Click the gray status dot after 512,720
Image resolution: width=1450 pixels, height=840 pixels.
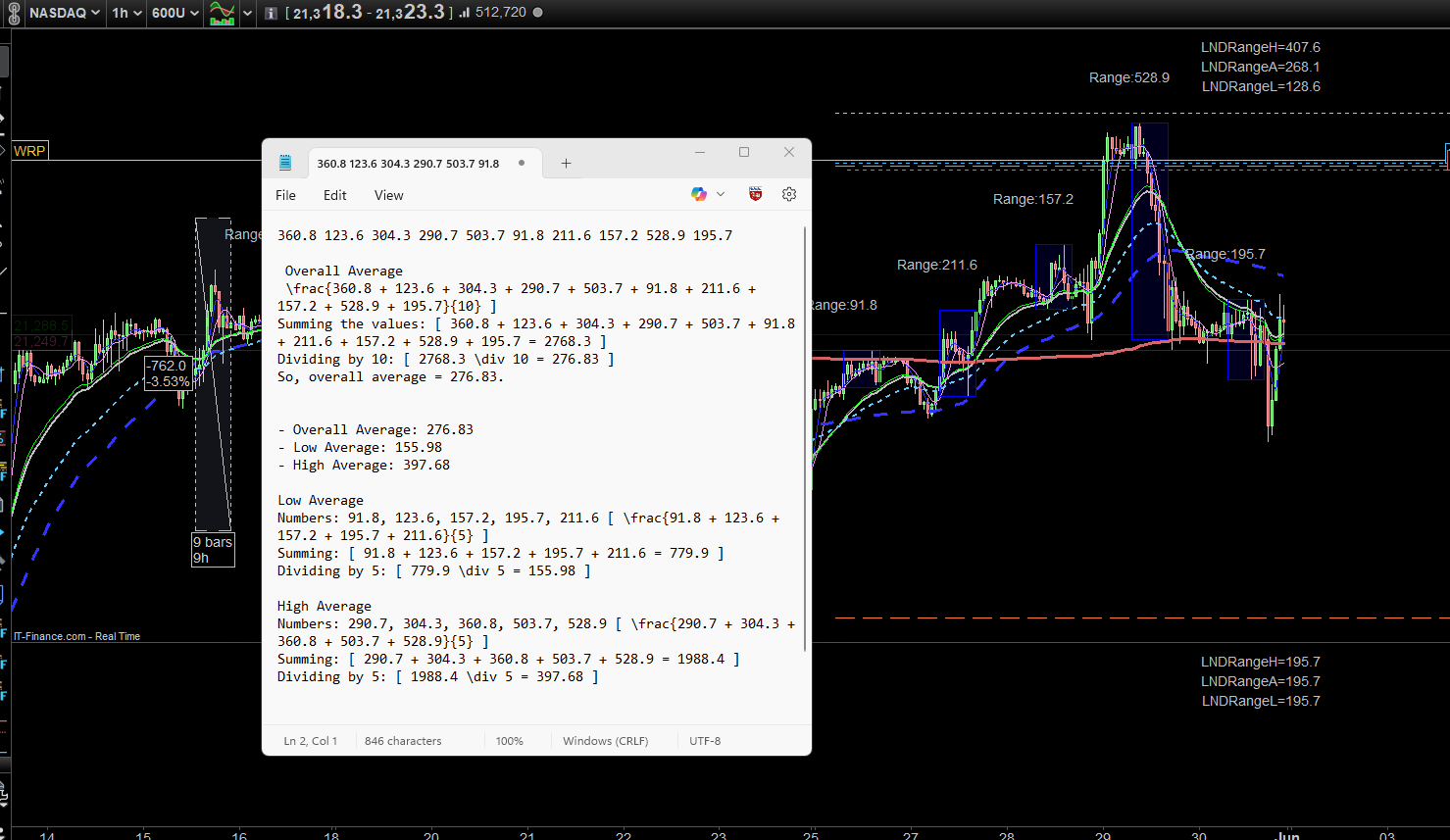click(x=537, y=13)
